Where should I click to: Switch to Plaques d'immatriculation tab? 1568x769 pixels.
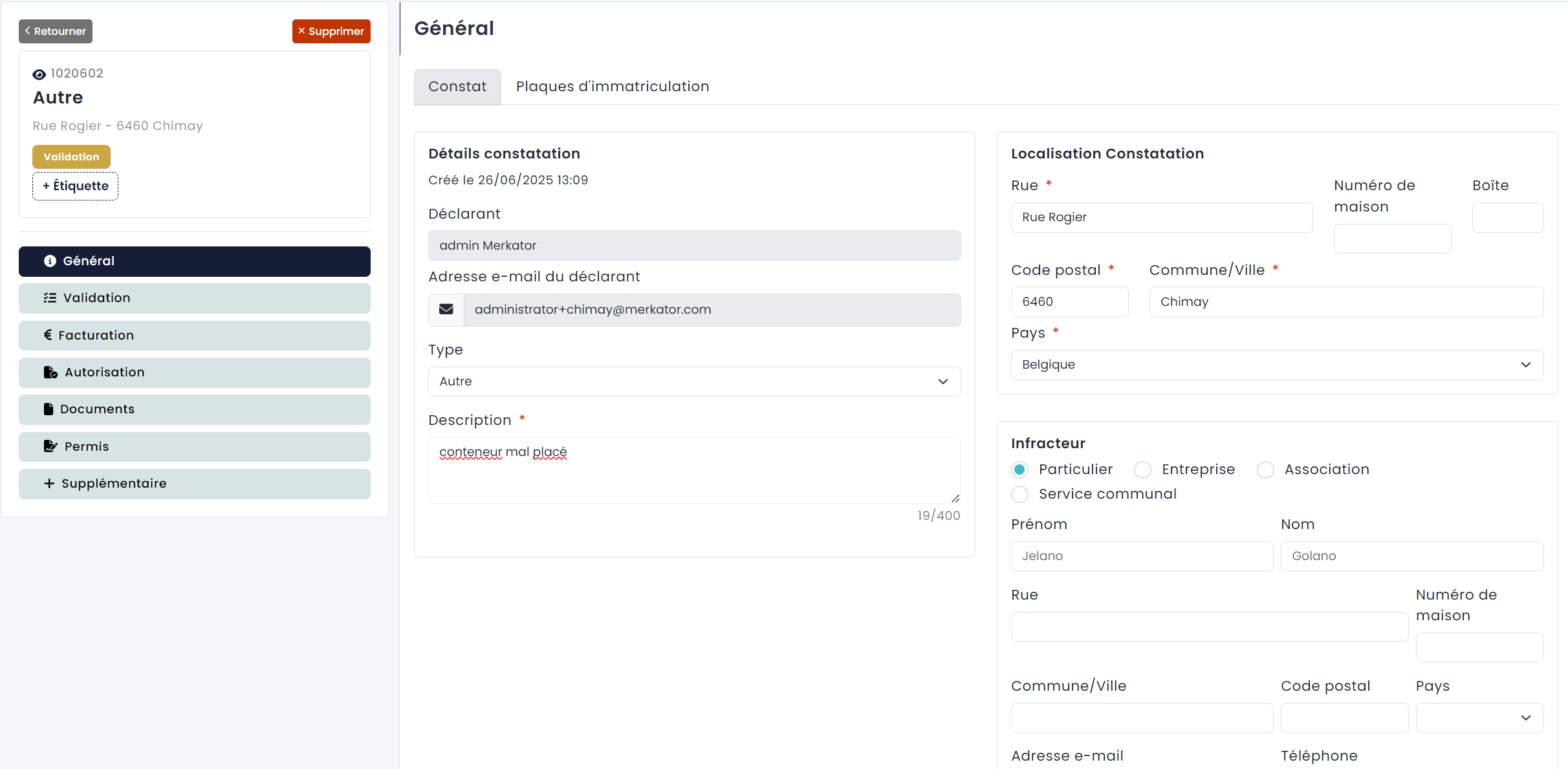tap(613, 87)
